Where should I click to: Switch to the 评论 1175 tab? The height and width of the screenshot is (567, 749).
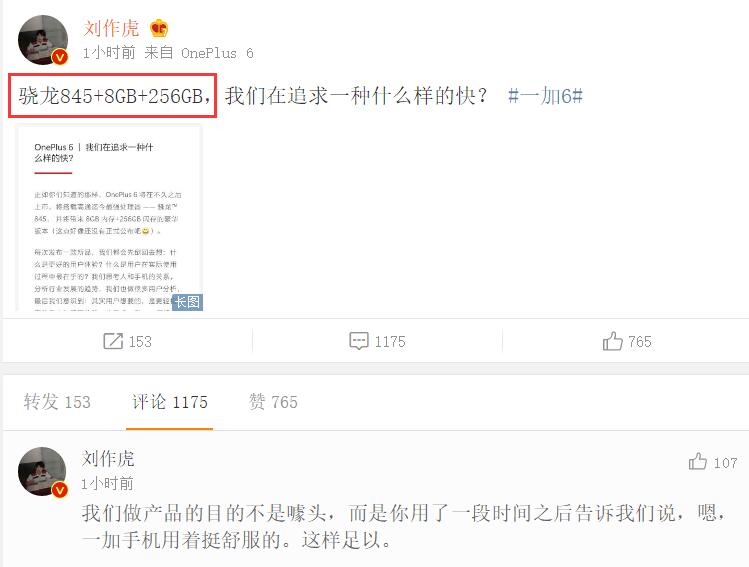pos(170,402)
